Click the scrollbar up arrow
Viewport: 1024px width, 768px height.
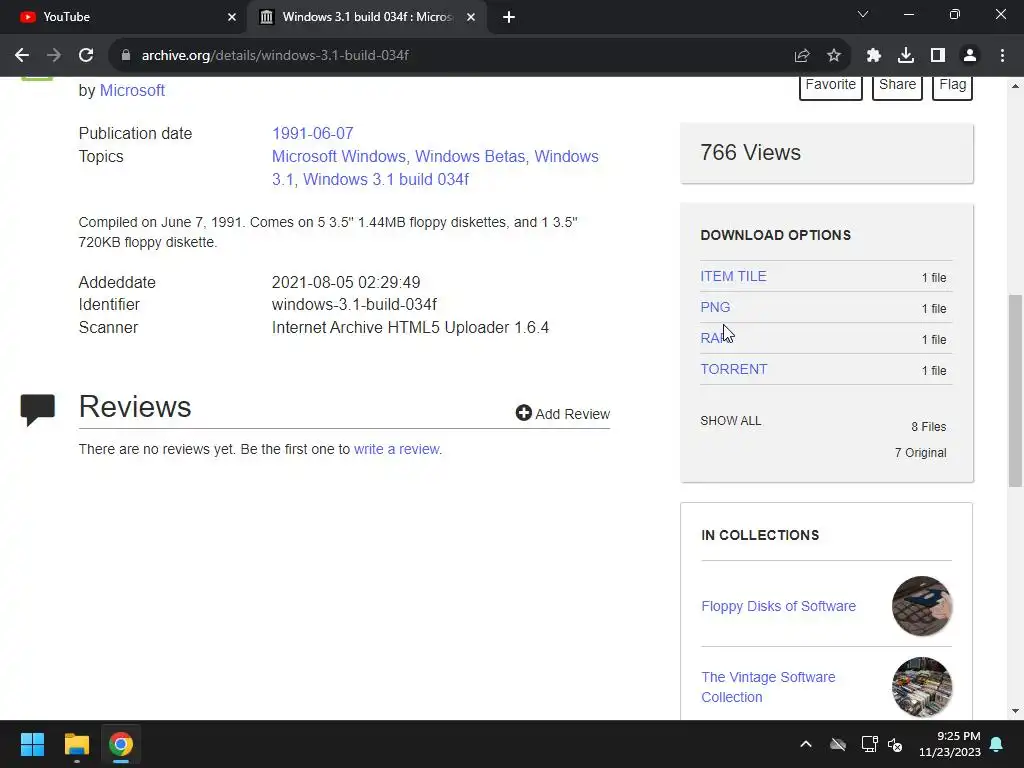[1015, 86]
